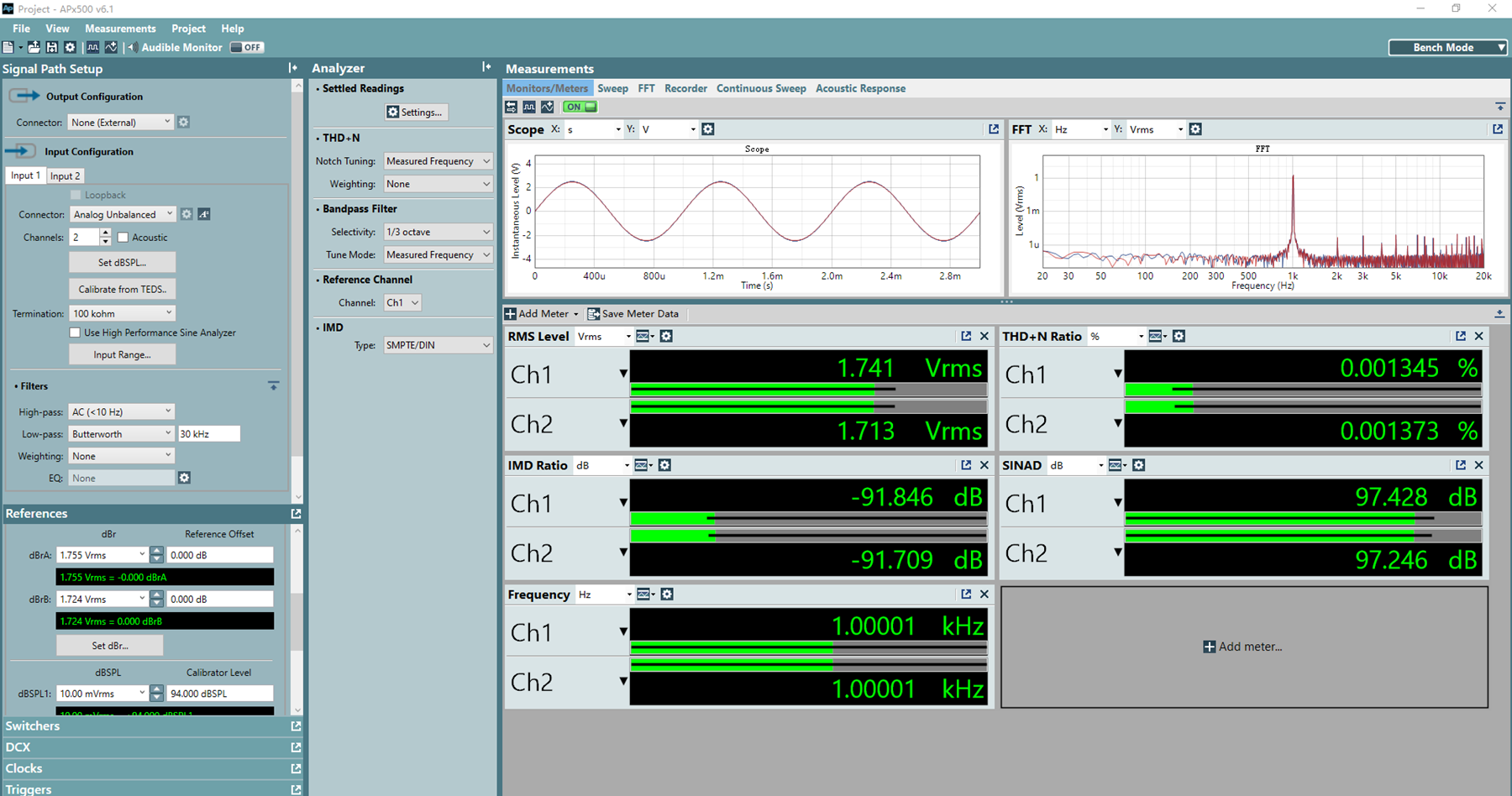Toggle the Monitors ON switch

point(580,107)
